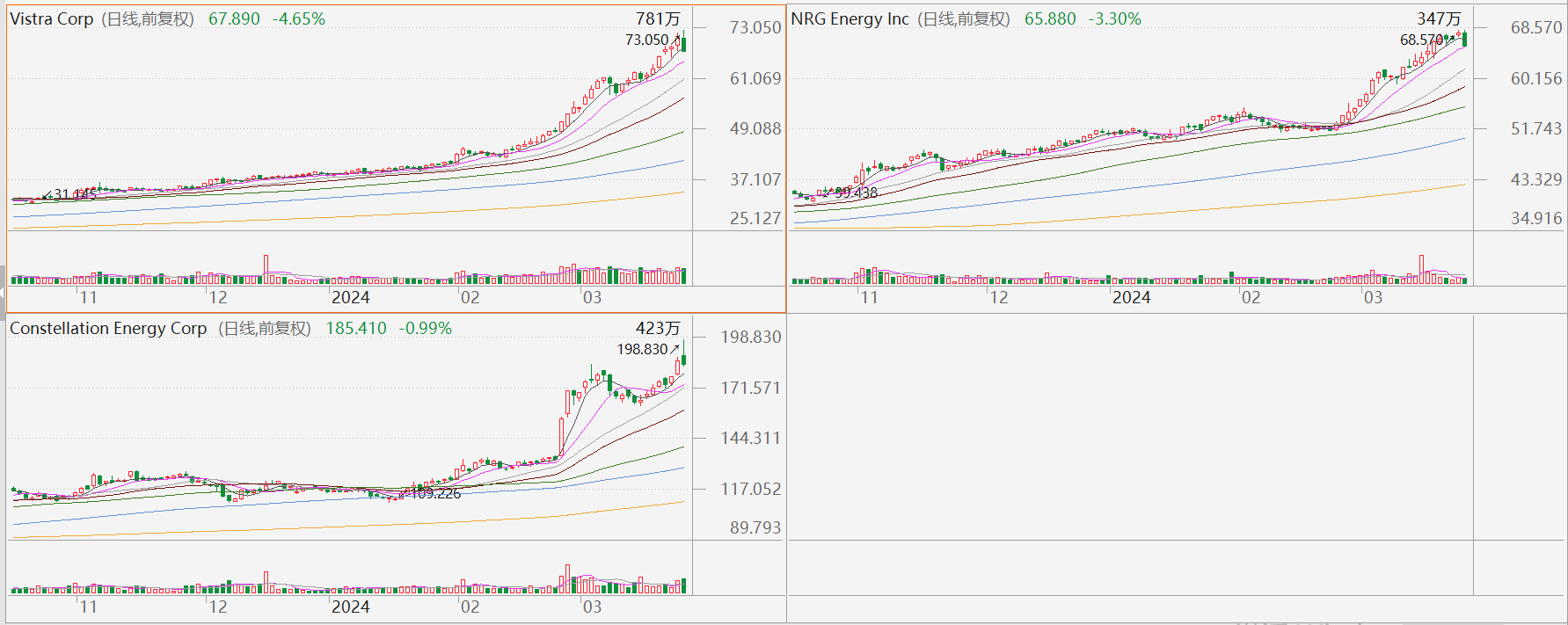Image resolution: width=1568 pixels, height=625 pixels.
Task: Select the 73.050 high marker on Vistra chart
Action: coord(646,40)
